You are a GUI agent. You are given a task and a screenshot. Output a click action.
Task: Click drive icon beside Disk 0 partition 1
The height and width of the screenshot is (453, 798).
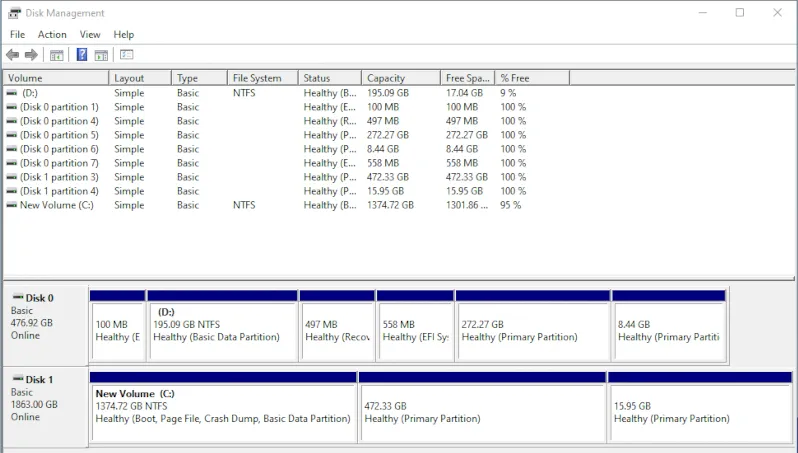11,107
